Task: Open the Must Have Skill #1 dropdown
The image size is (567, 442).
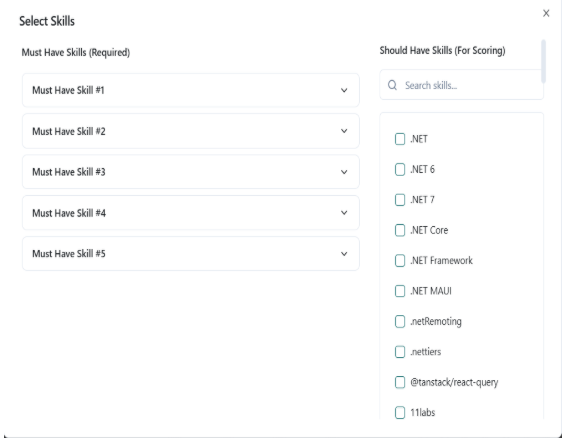Action: [x=191, y=90]
